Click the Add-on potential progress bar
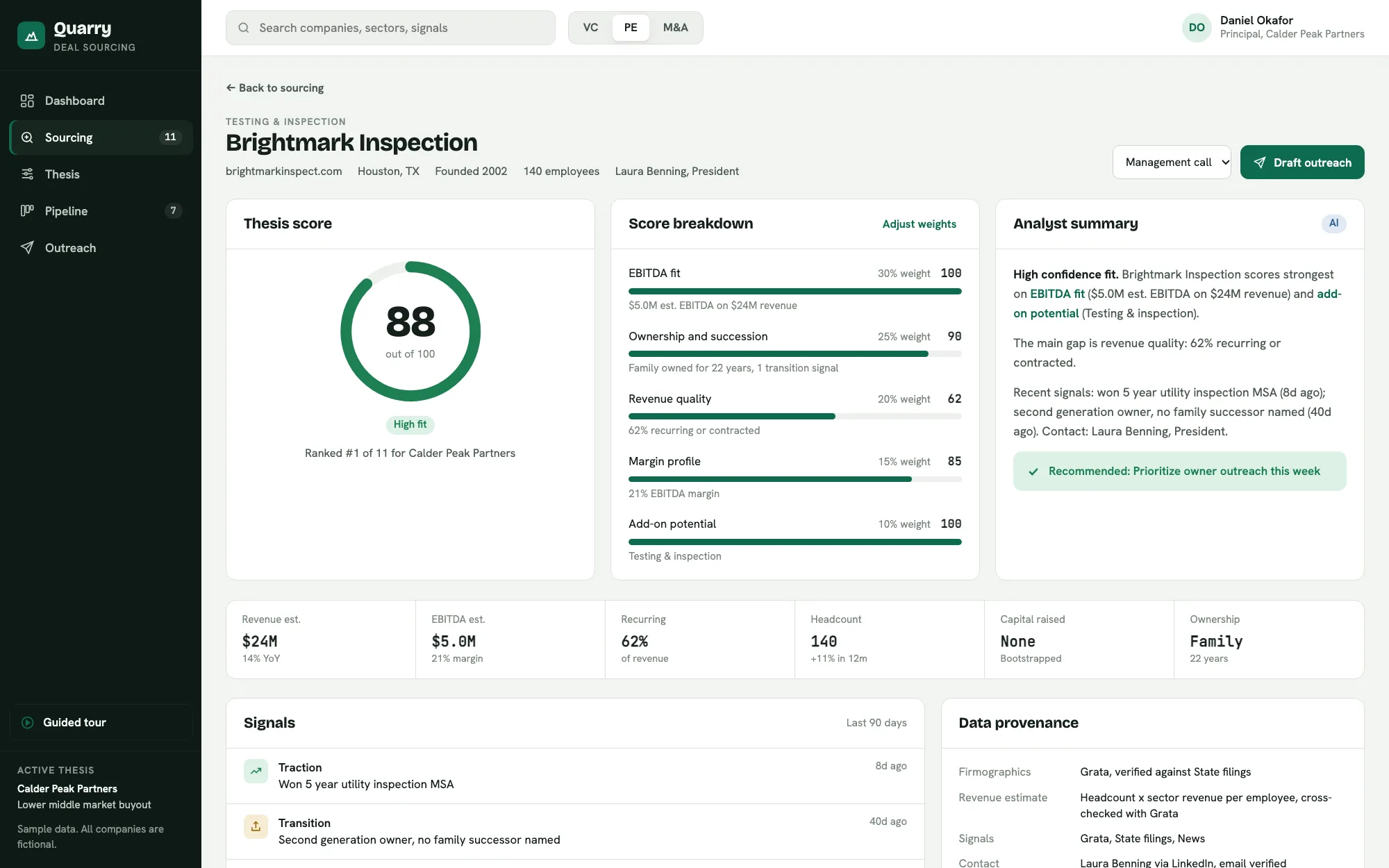The image size is (1389, 868). click(795, 542)
